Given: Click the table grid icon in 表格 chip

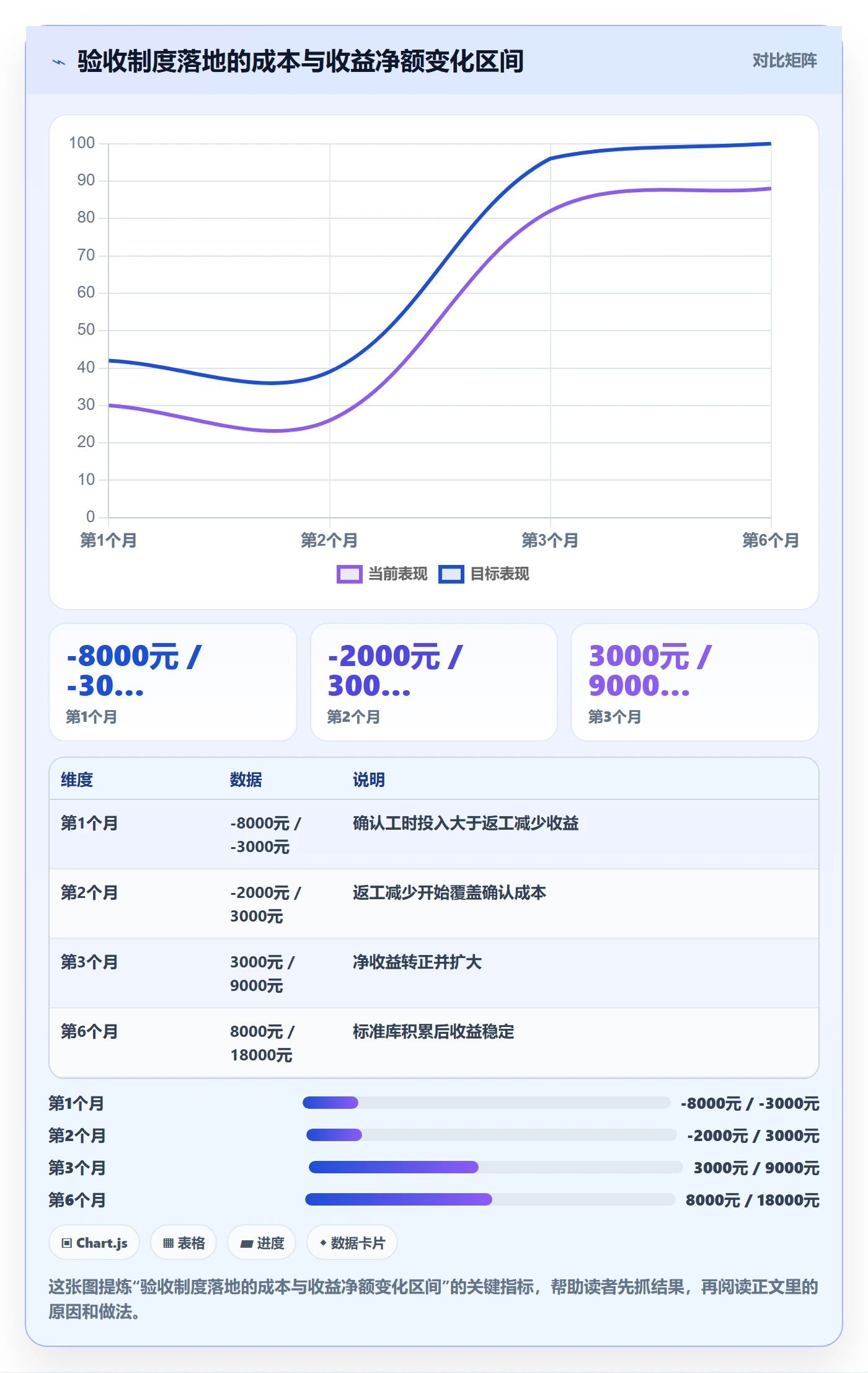Looking at the screenshot, I should [x=168, y=1243].
